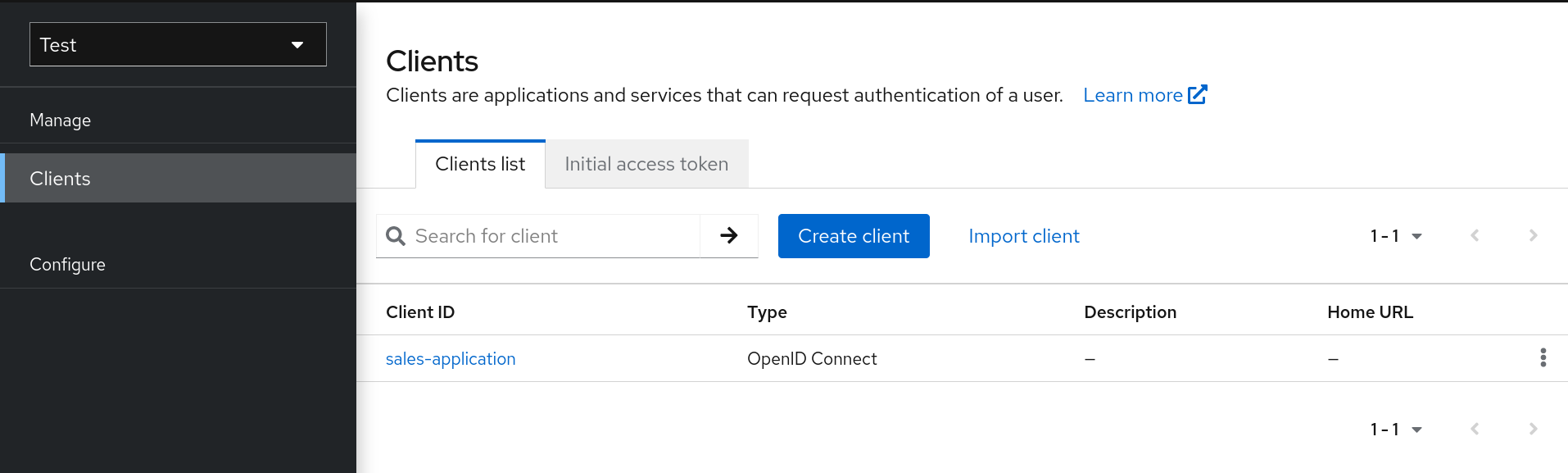Screen dimensions: 1568x473
Task: Open the sales-application client
Action: coord(451,359)
